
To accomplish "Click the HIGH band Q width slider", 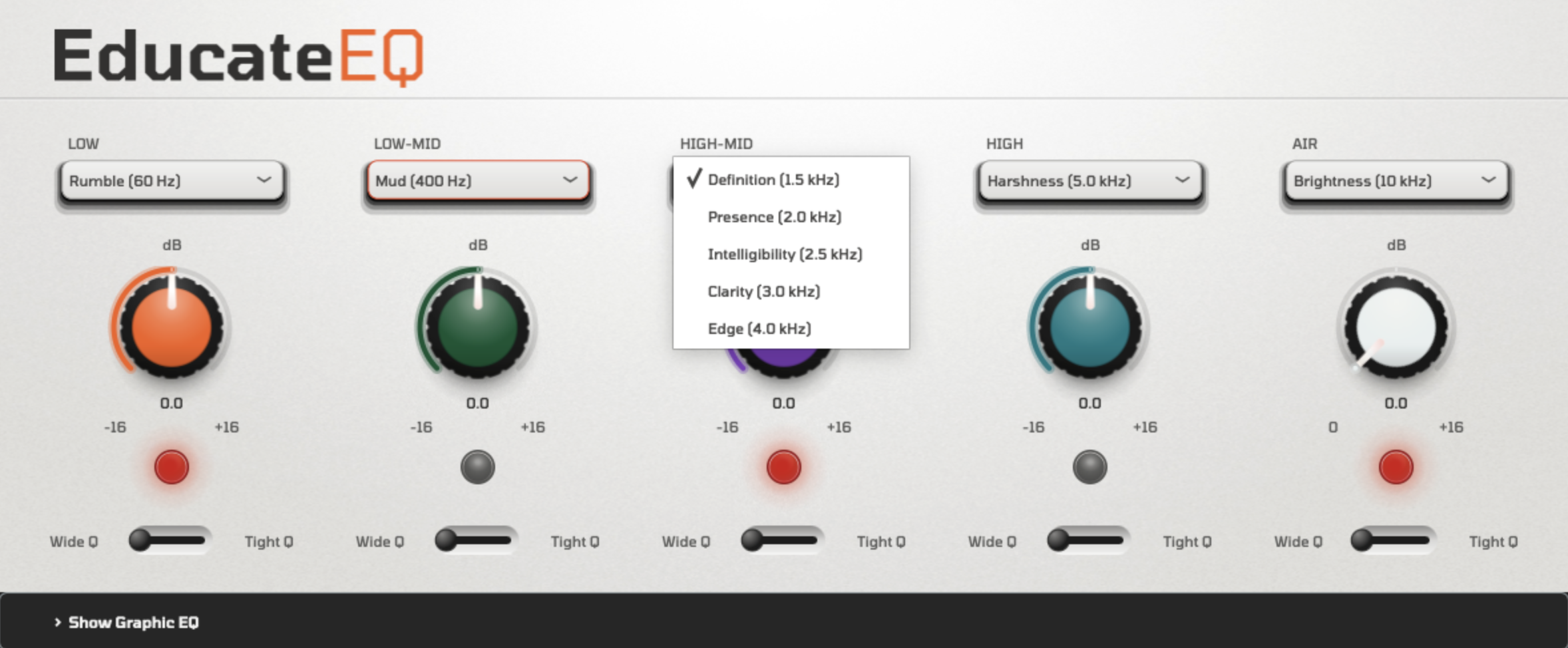I will pos(1087,540).
